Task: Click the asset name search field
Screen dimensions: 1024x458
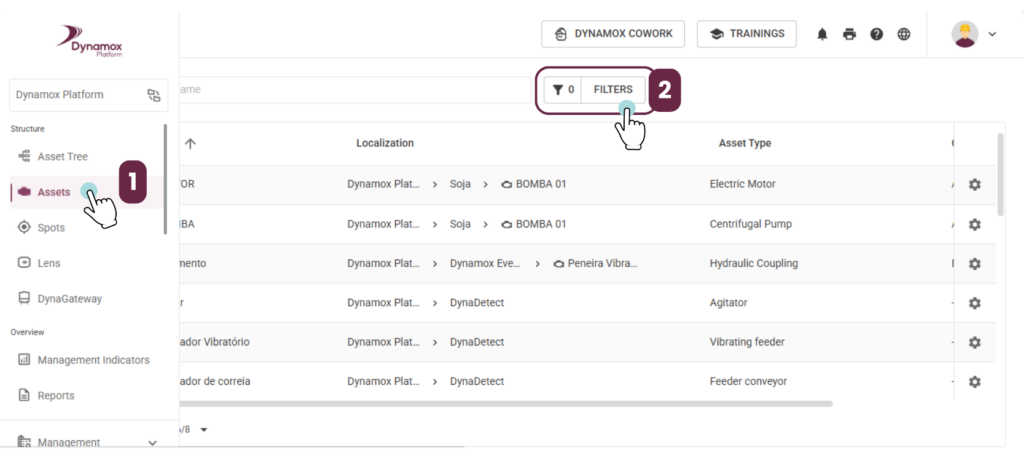Action: point(355,90)
